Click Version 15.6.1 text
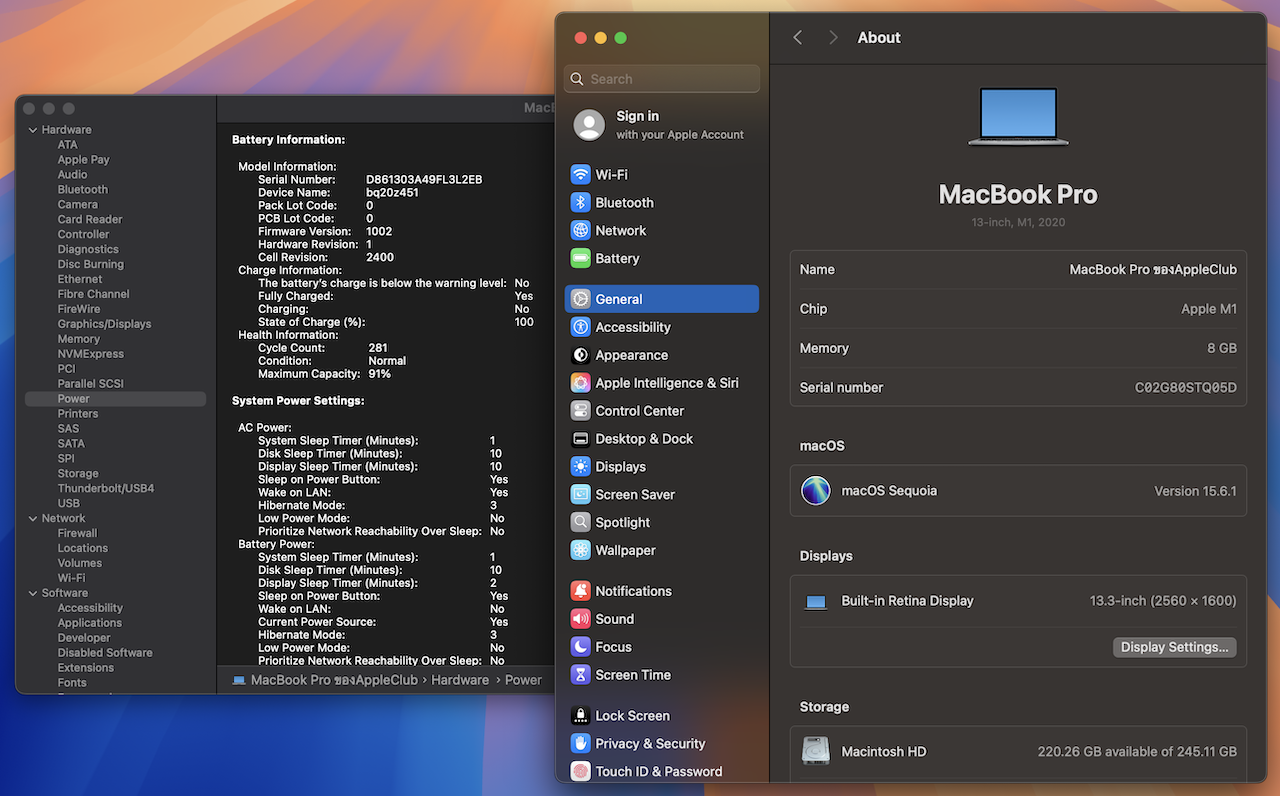The width and height of the screenshot is (1280, 796). 1196,491
